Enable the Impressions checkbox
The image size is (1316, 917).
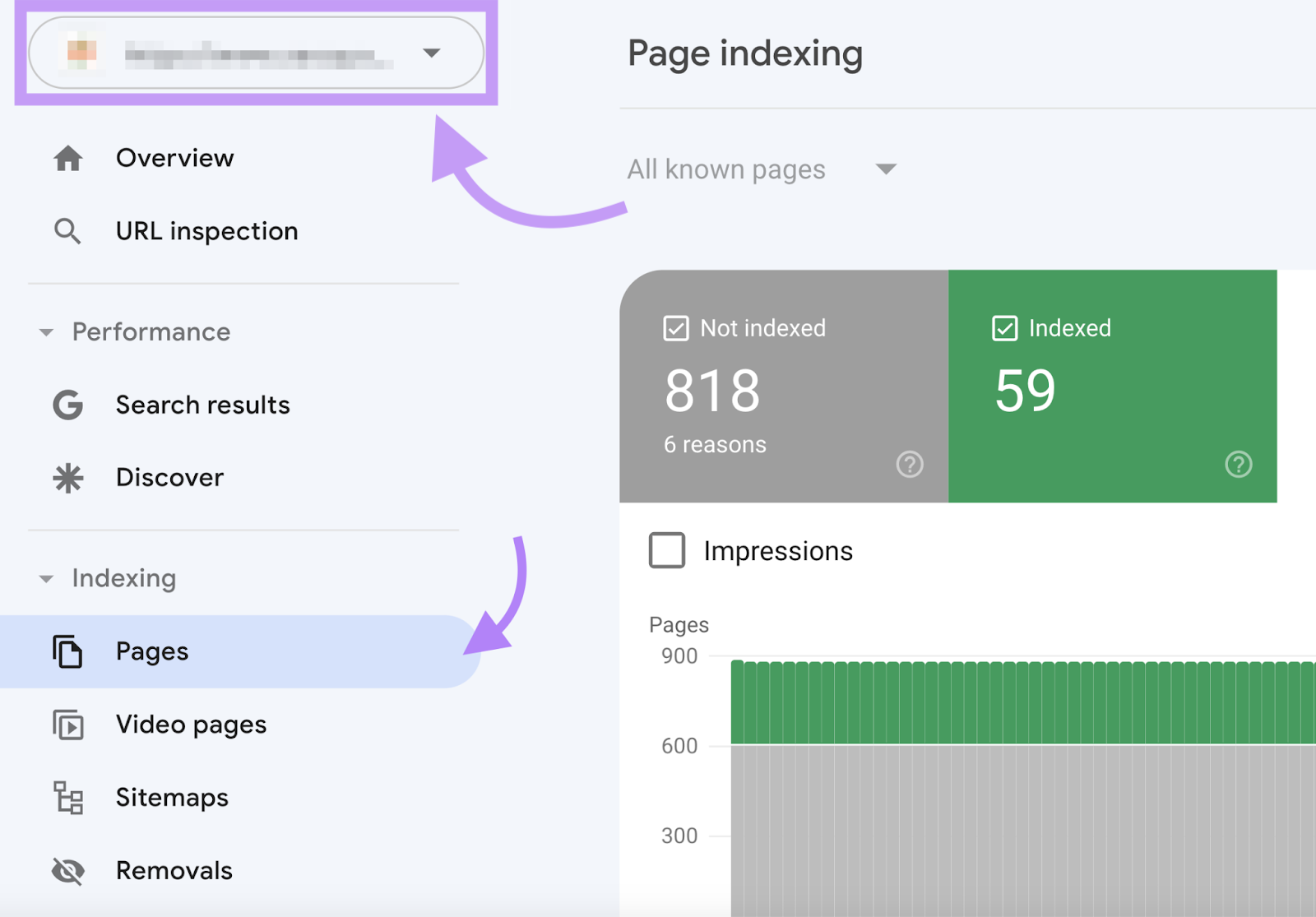click(667, 551)
